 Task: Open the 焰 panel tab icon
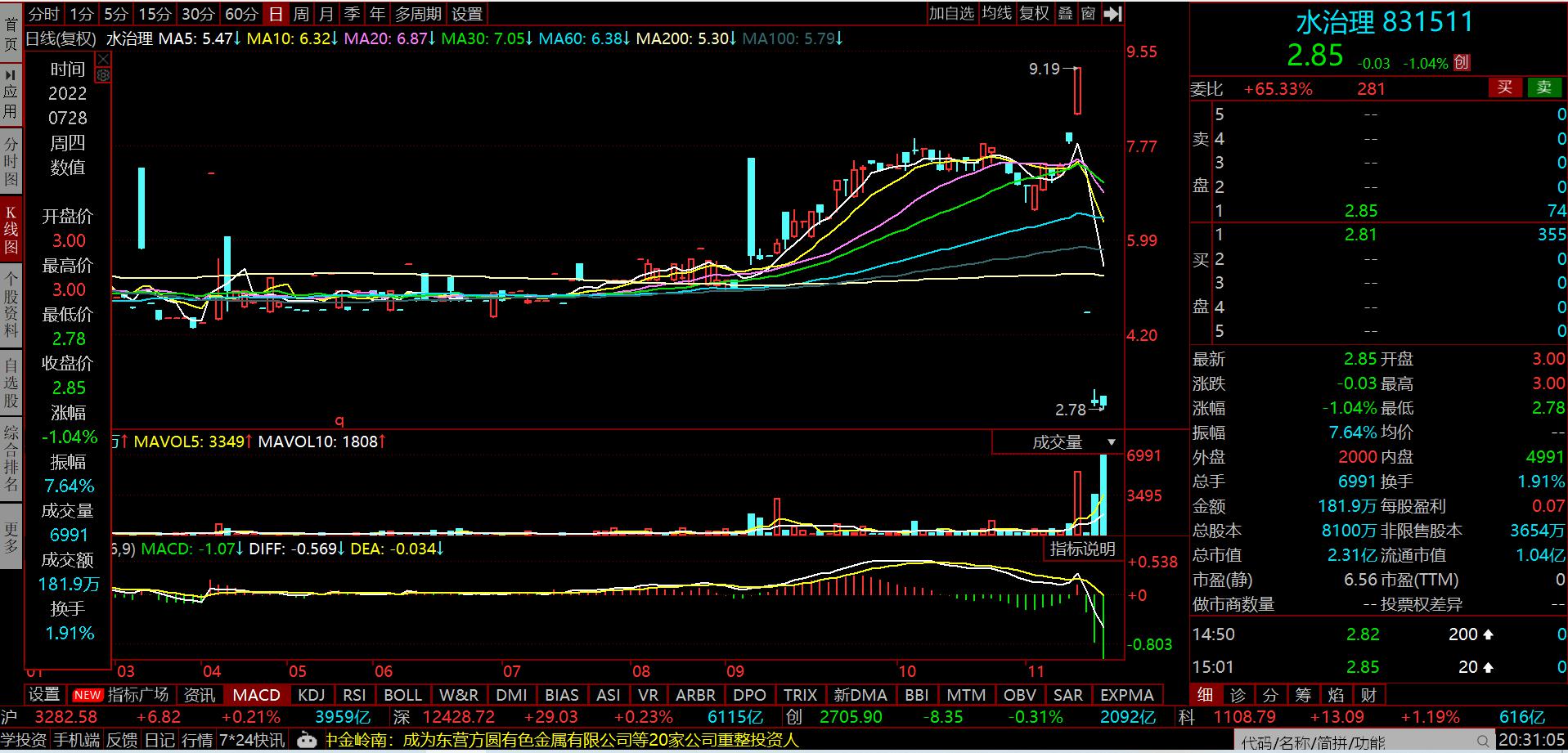point(1336,695)
